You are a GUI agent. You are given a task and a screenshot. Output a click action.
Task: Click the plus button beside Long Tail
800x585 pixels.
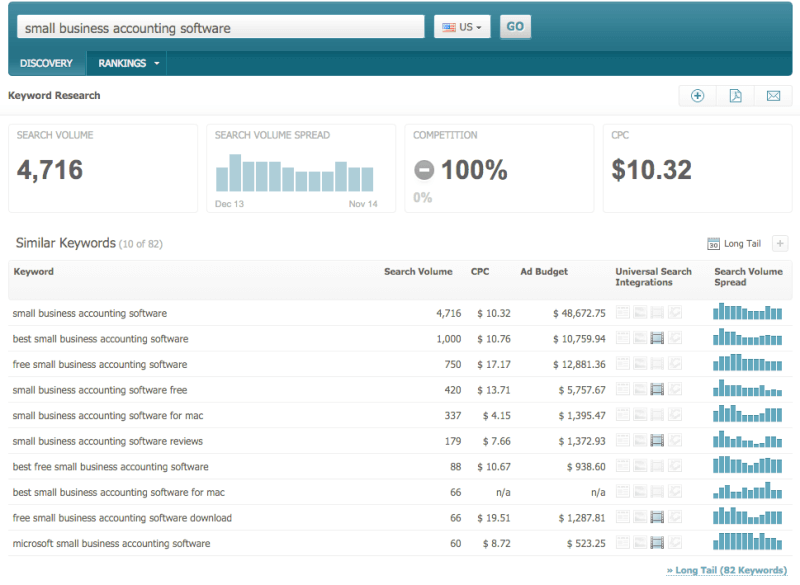(x=780, y=244)
